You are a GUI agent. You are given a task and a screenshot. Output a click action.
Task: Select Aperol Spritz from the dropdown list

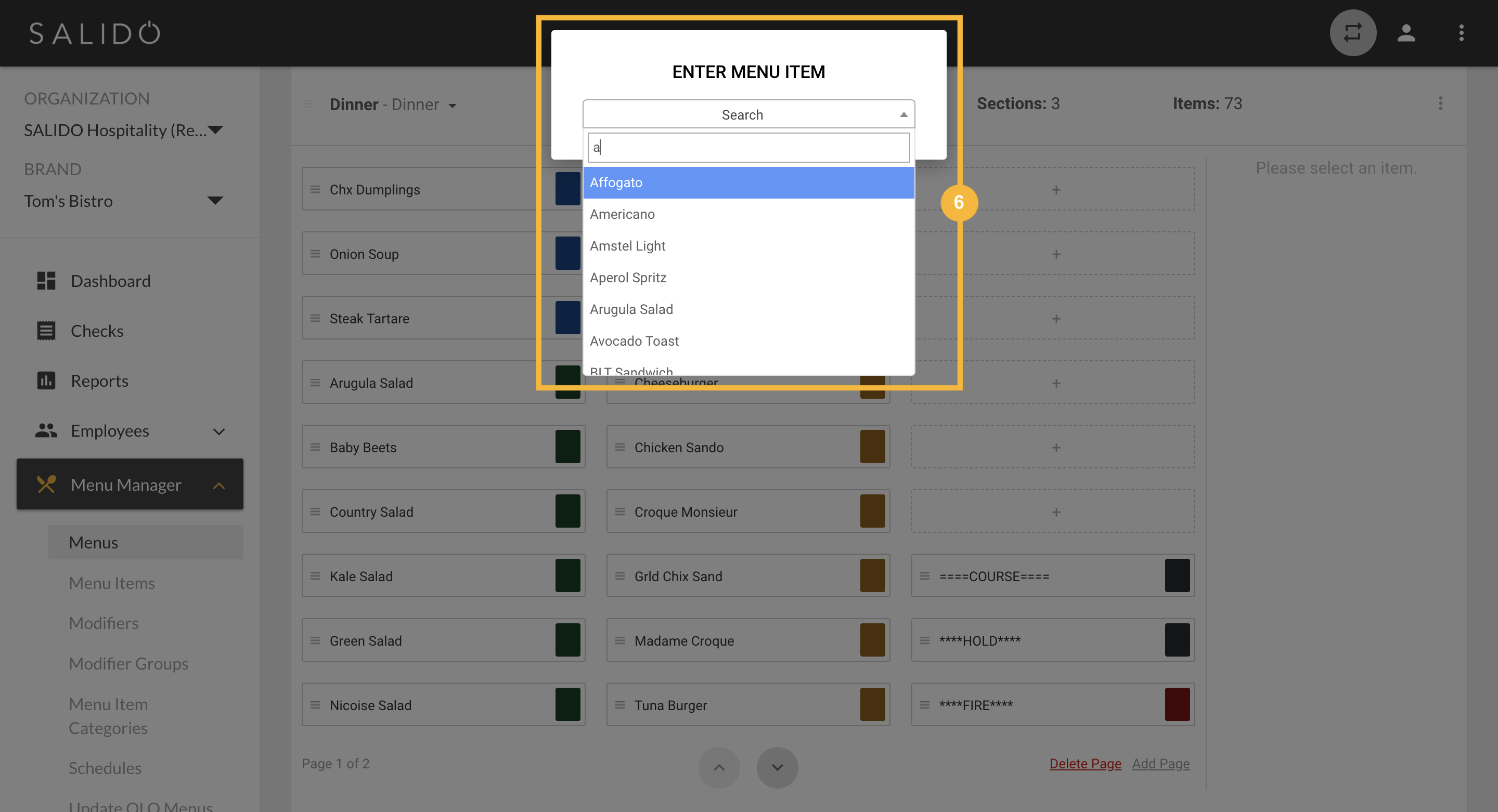[x=748, y=277]
